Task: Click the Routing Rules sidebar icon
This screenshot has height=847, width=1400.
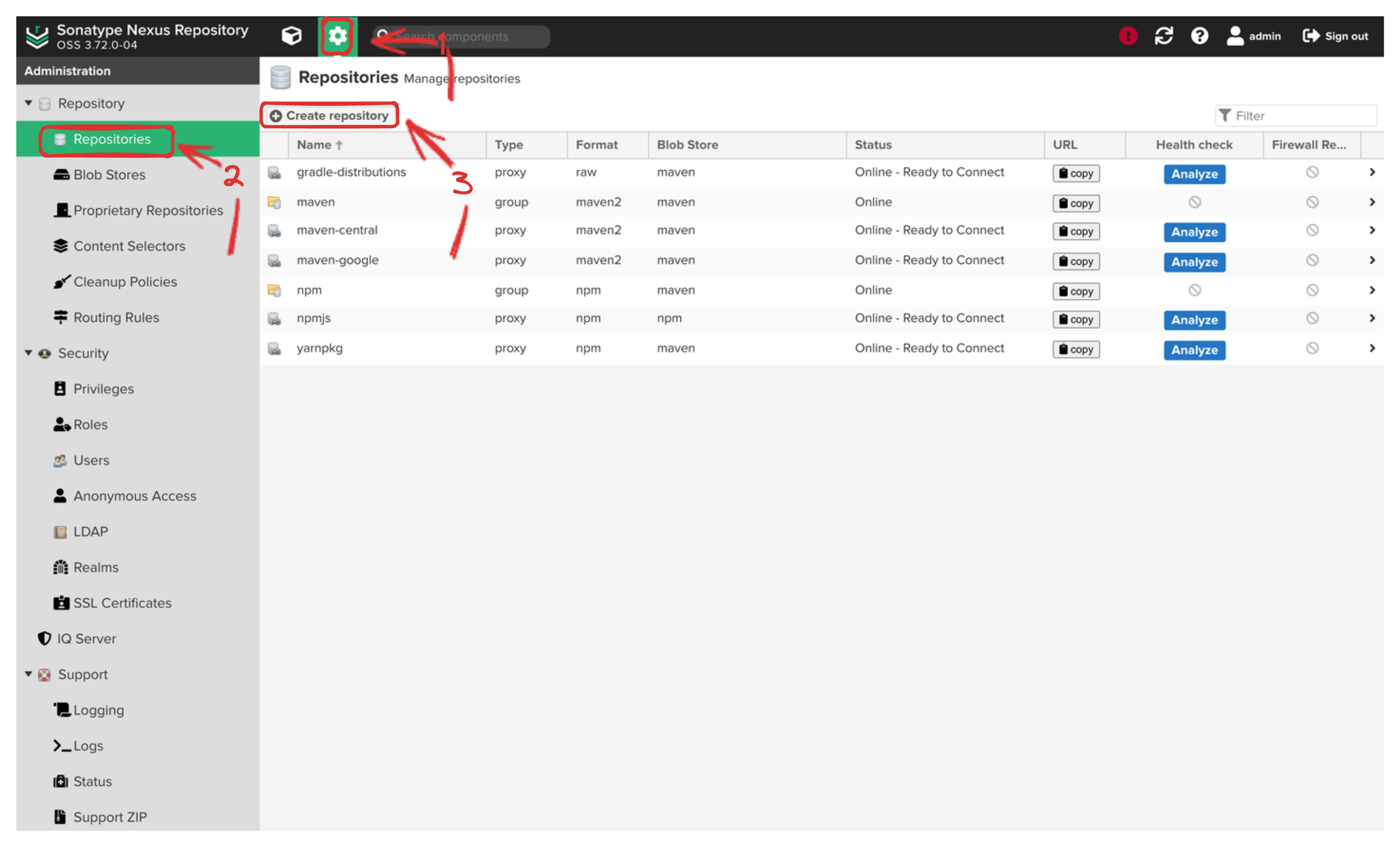Action: pyautogui.click(x=57, y=317)
